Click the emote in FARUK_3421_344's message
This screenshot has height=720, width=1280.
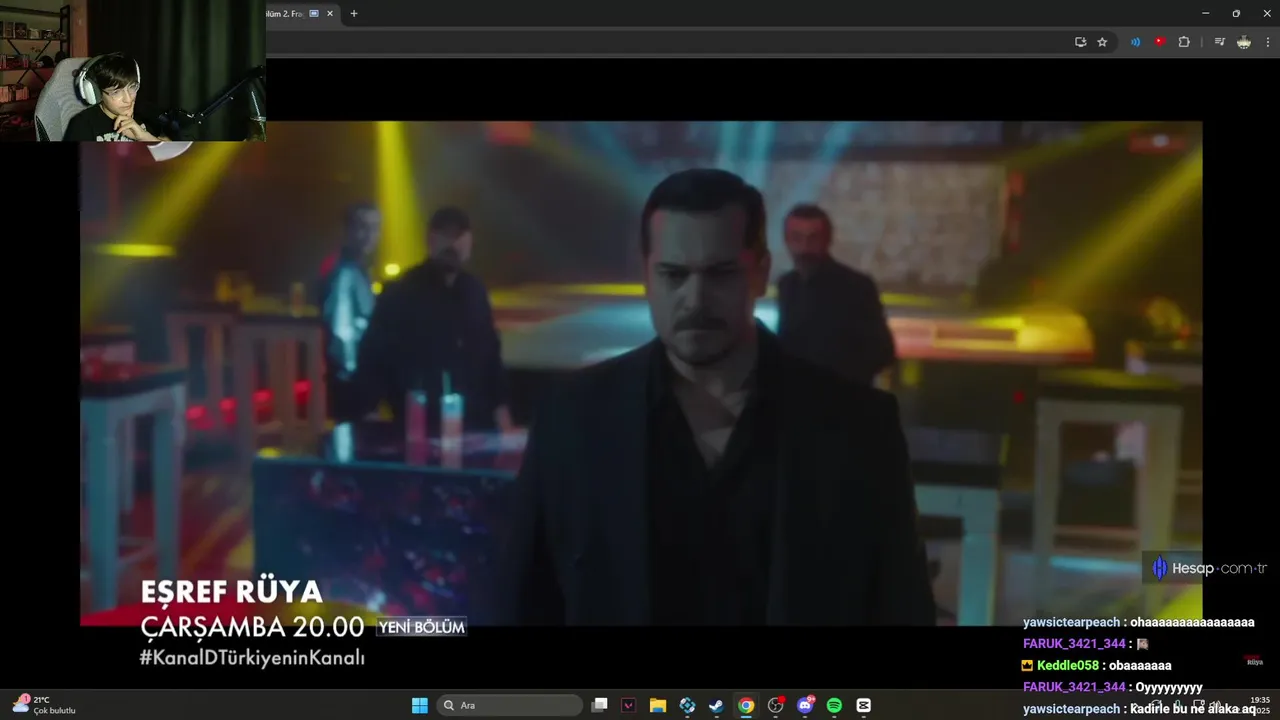tap(1143, 644)
